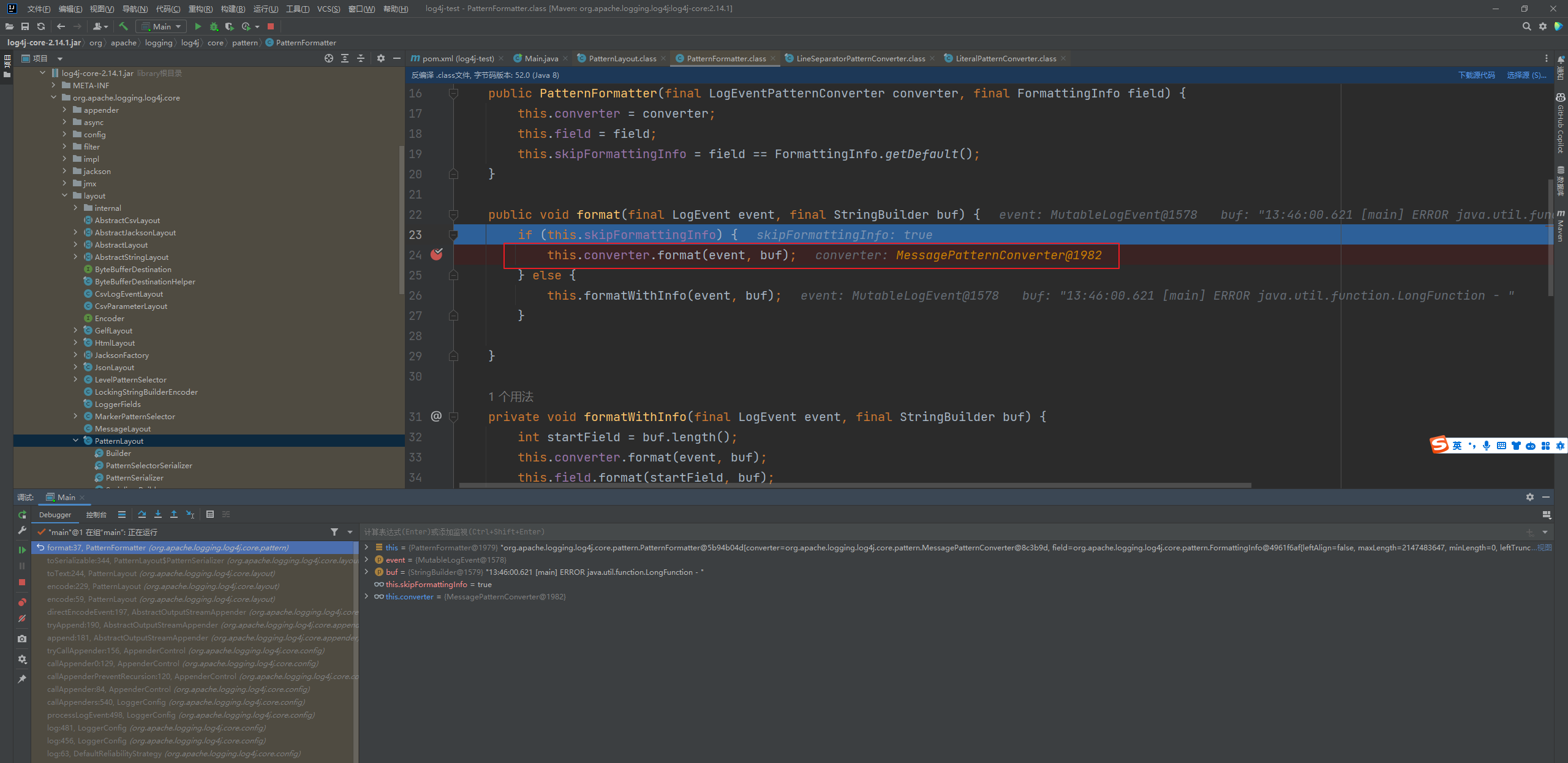Collapse the PatternLayout class node
The width and height of the screenshot is (1568, 763).
[x=75, y=441]
